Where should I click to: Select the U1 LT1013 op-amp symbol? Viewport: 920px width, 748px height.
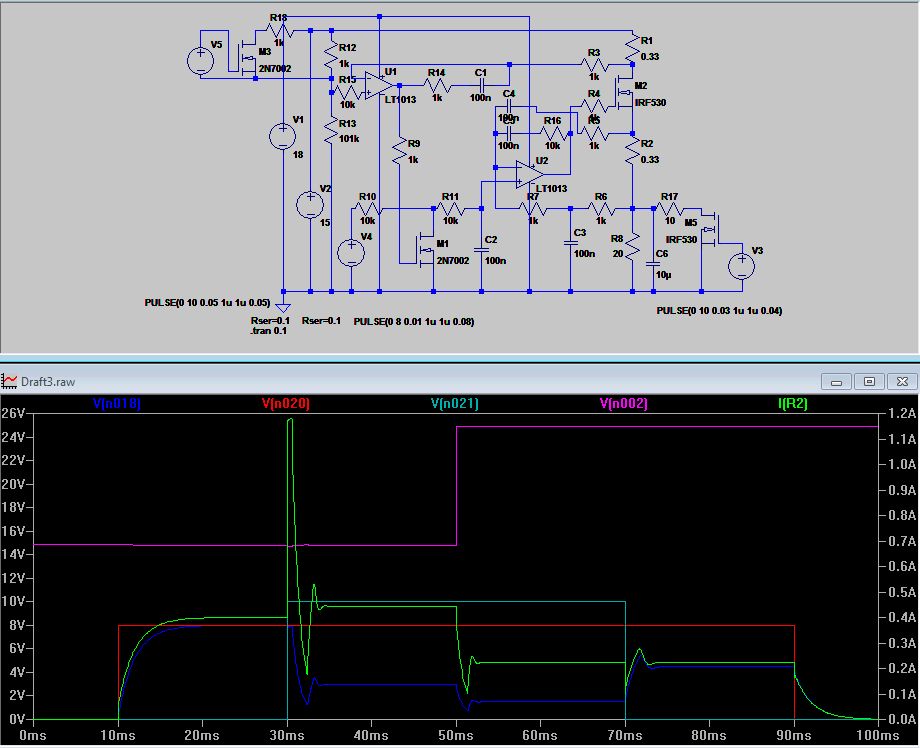click(x=380, y=86)
